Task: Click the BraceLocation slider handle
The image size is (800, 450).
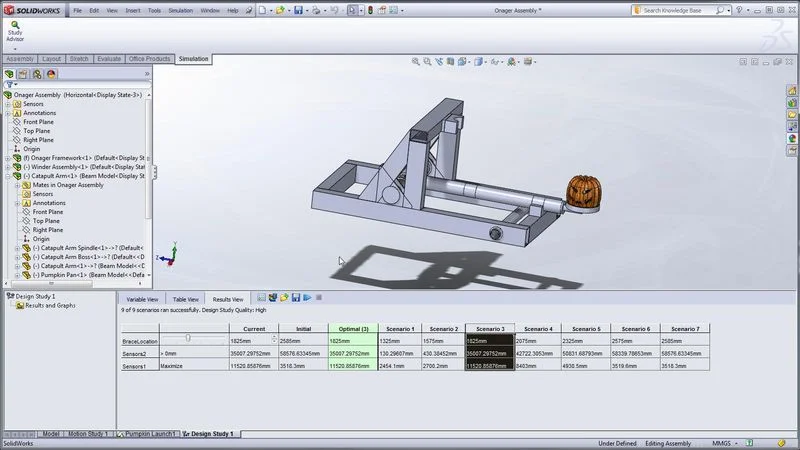Action: tap(188, 340)
